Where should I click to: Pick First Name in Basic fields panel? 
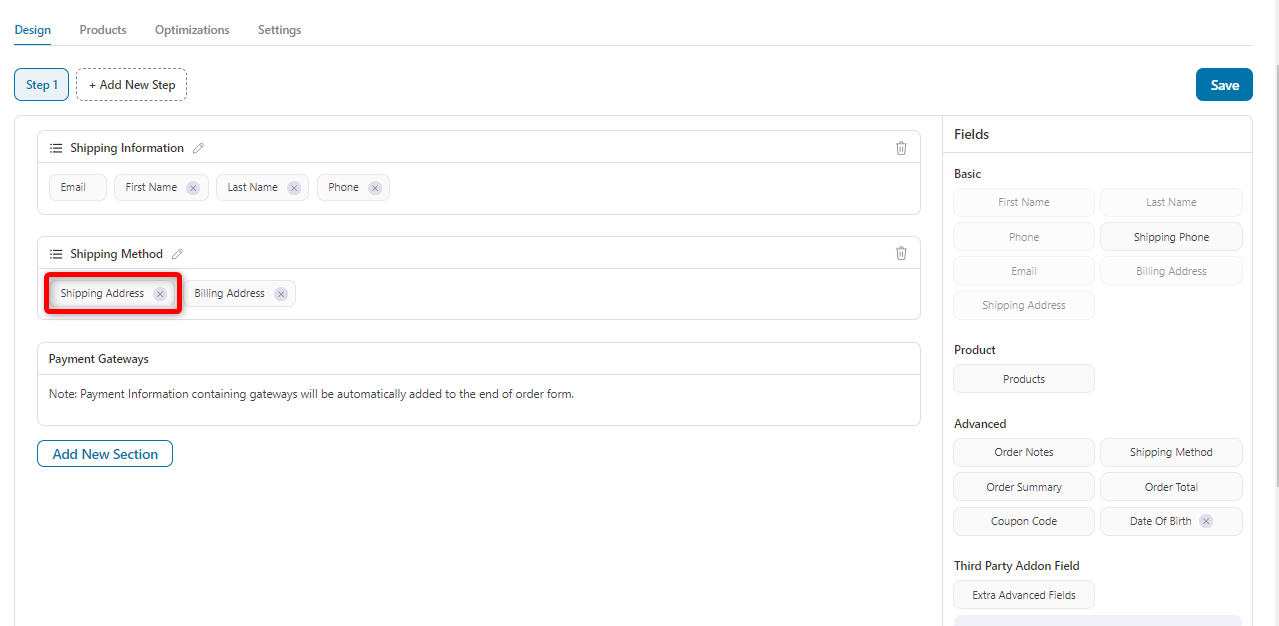coord(1024,202)
